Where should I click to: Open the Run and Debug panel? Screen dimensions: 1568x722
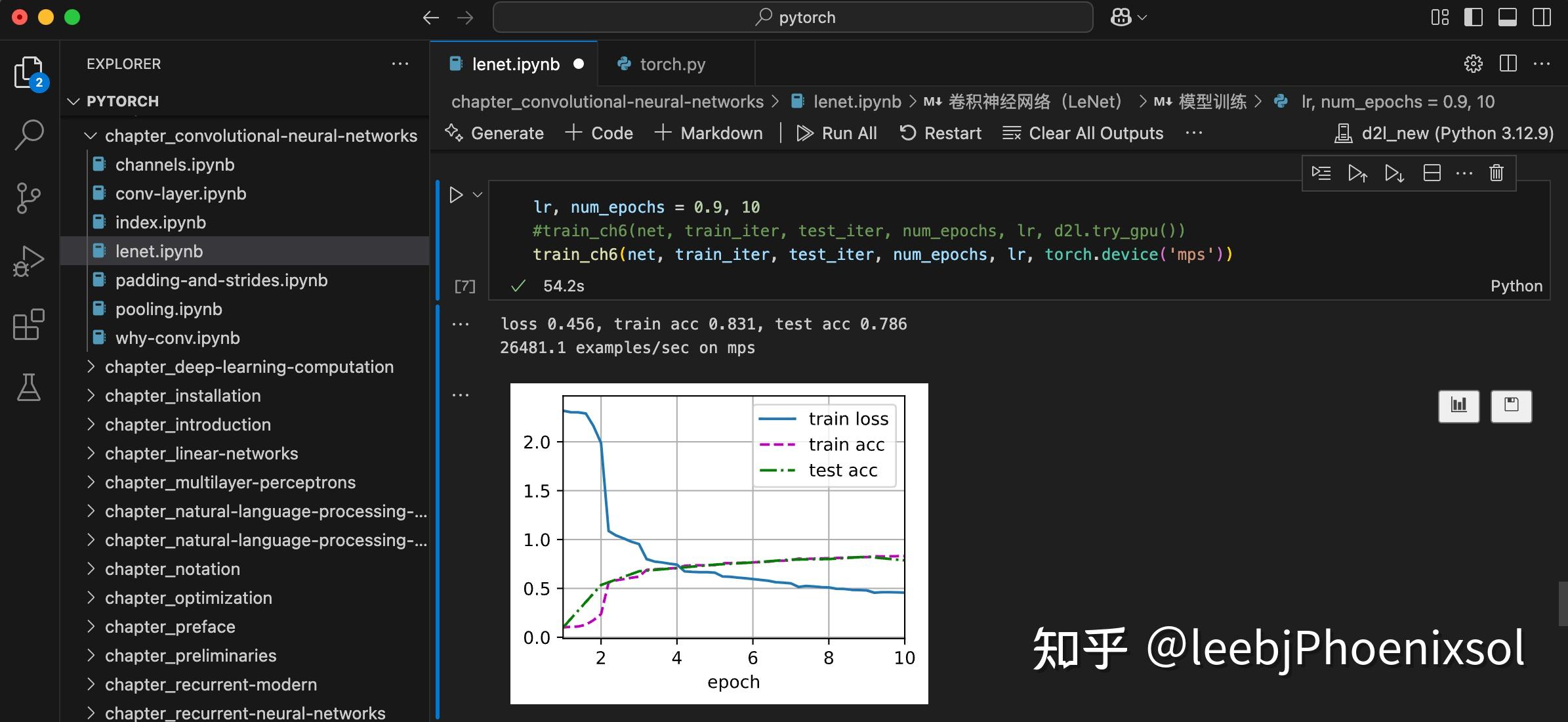(28, 260)
